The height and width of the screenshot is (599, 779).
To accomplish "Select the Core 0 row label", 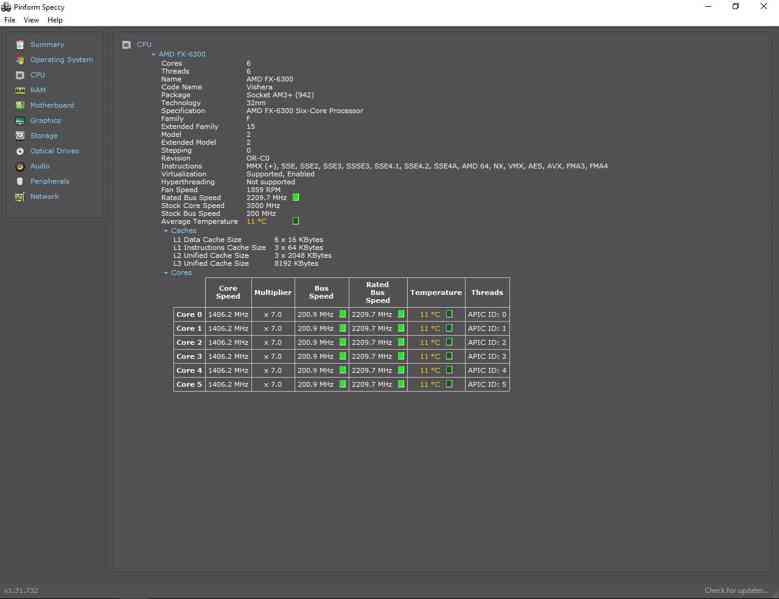I will pyautogui.click(x=189, y=314).
